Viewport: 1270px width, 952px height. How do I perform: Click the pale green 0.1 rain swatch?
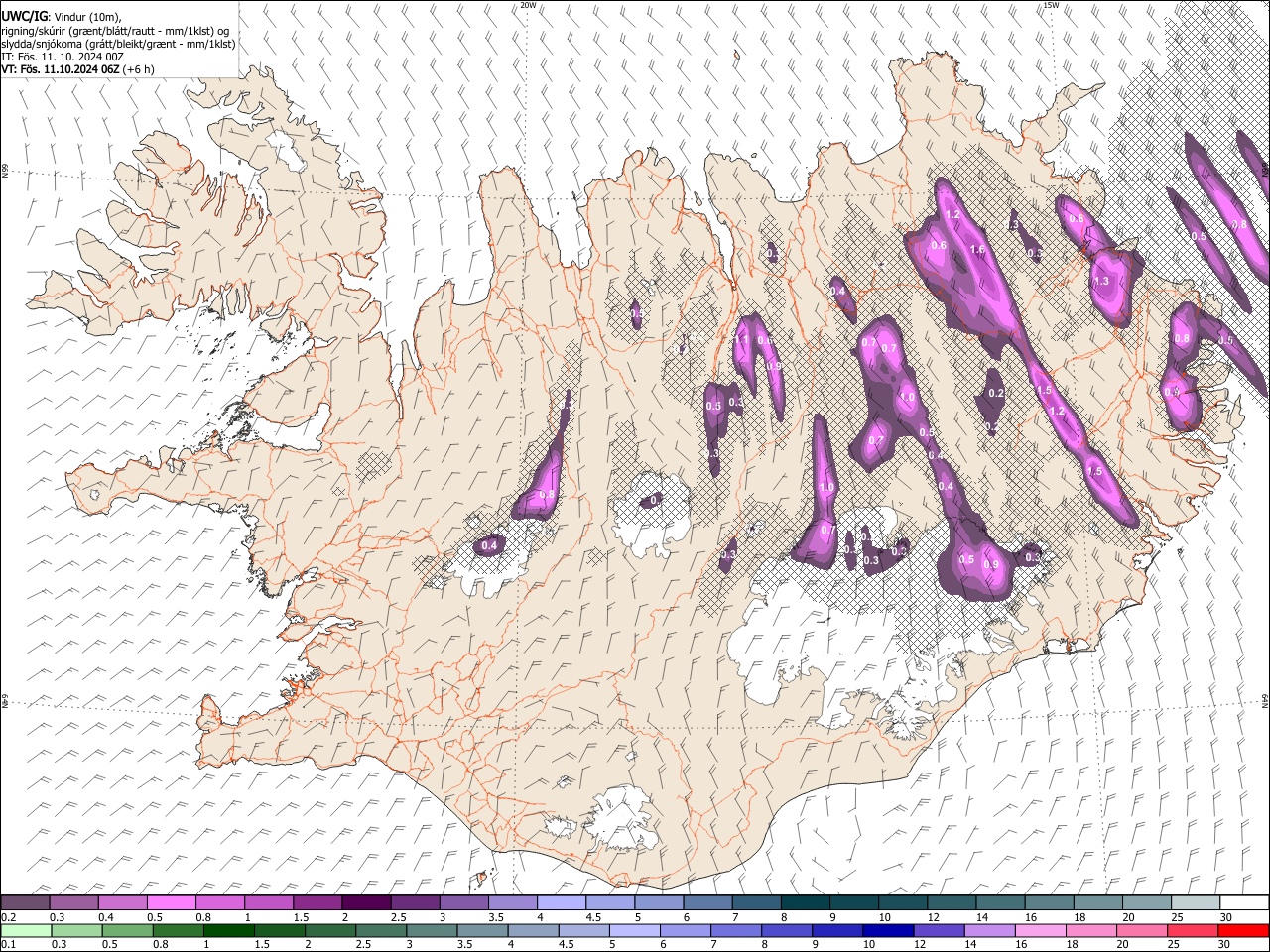25,930
